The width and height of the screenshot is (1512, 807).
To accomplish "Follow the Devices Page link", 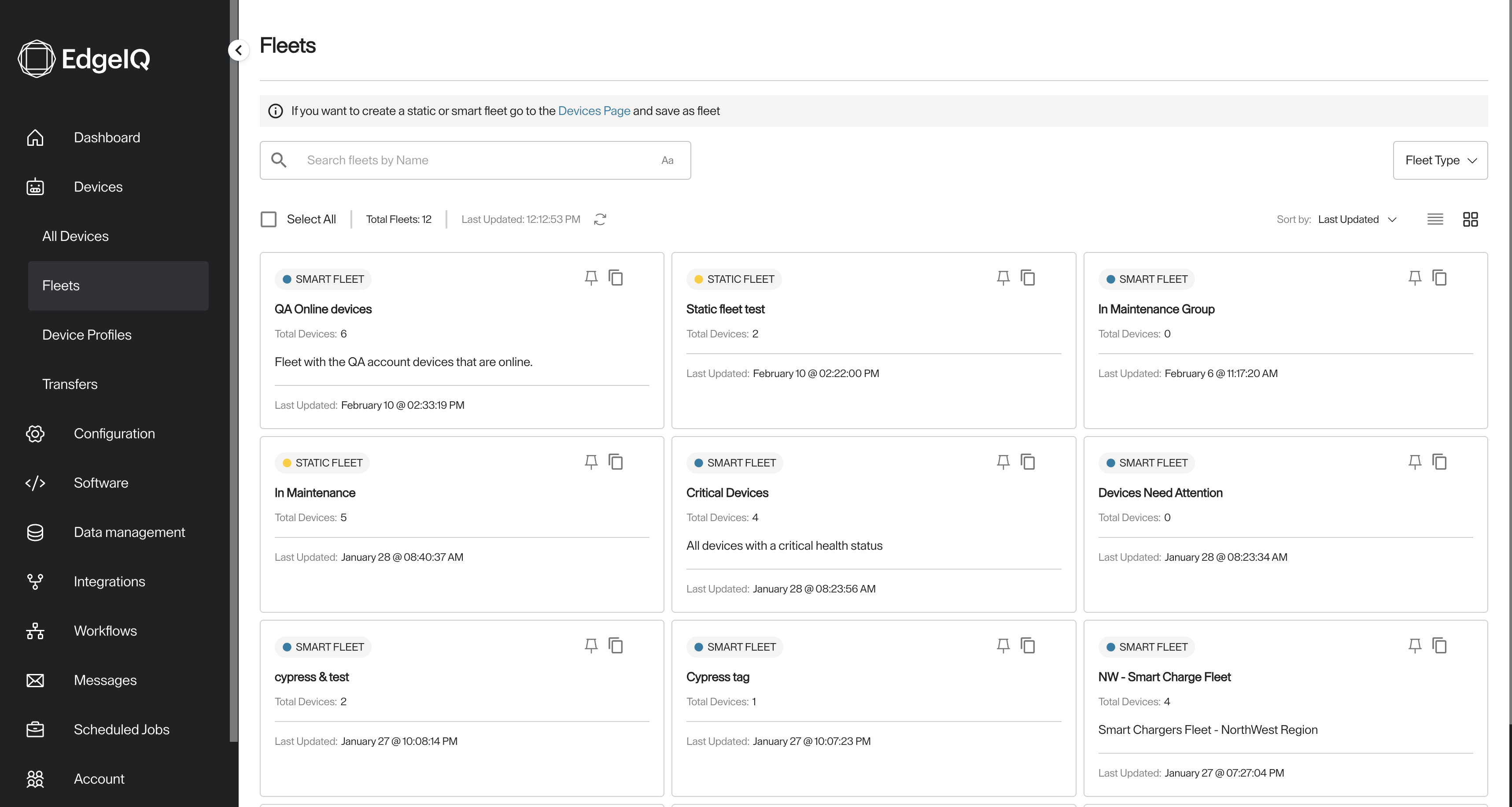I will (594, 111).
